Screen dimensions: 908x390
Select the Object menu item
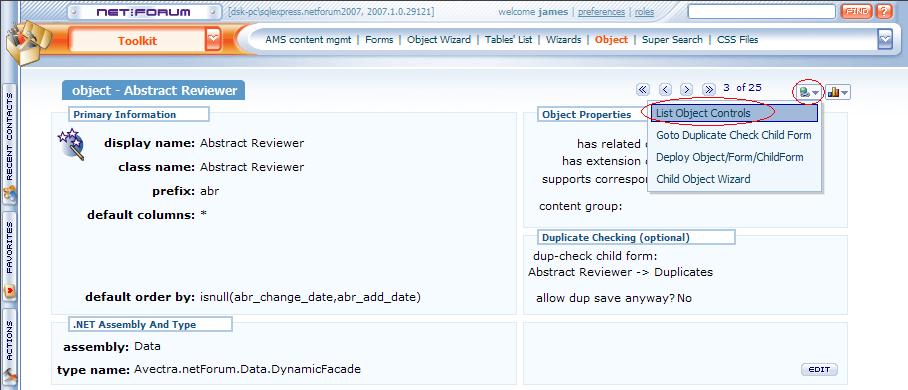(x=612, y=40)
